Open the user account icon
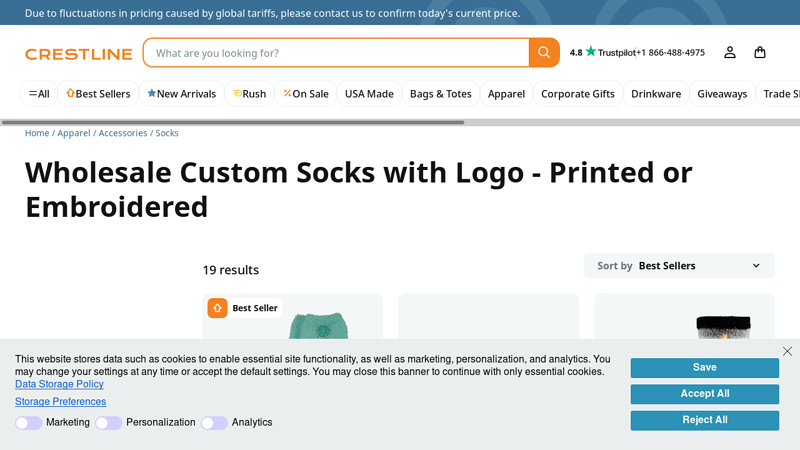 (730, 53)
